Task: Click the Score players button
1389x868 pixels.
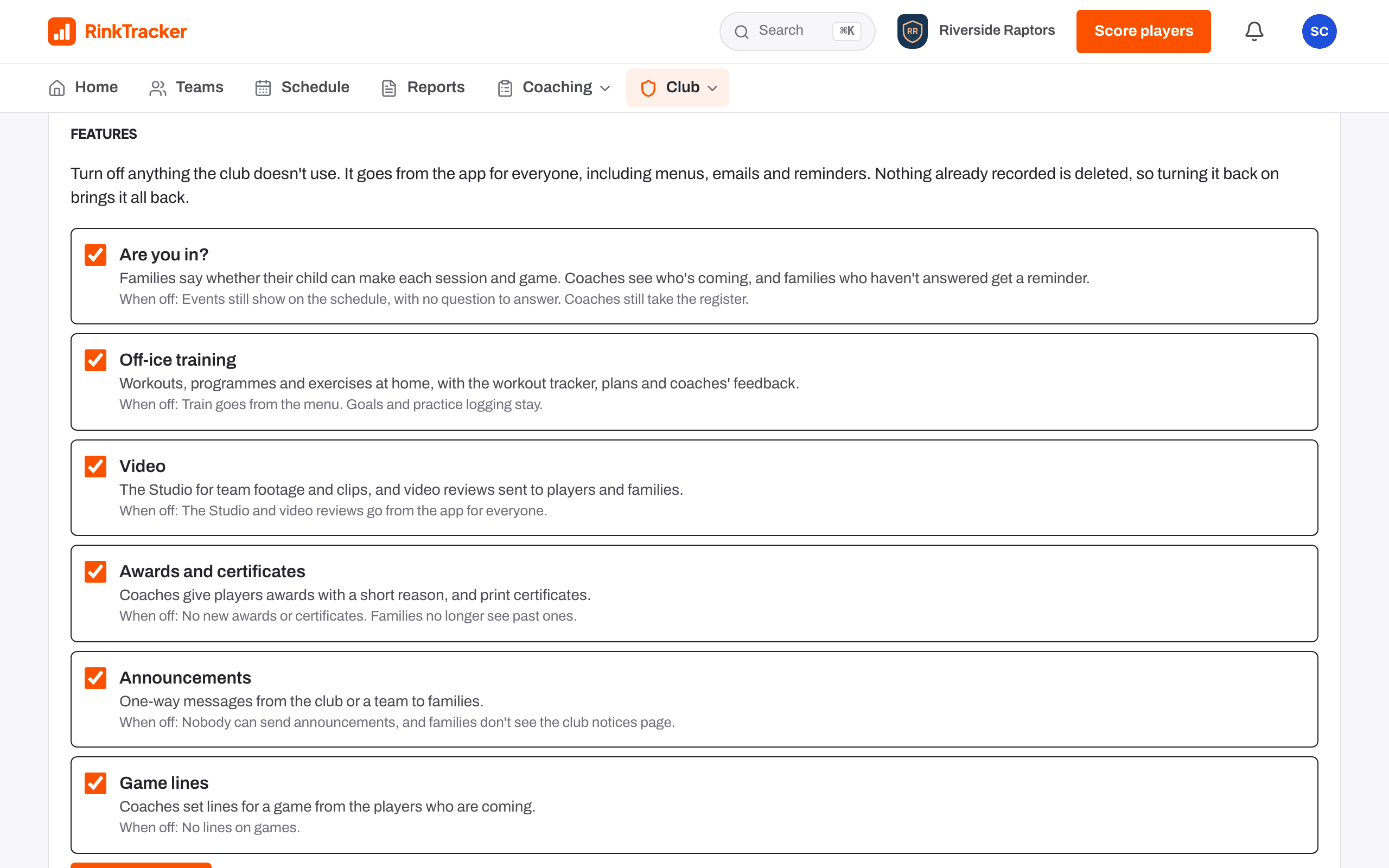Action: [1143, 31]
